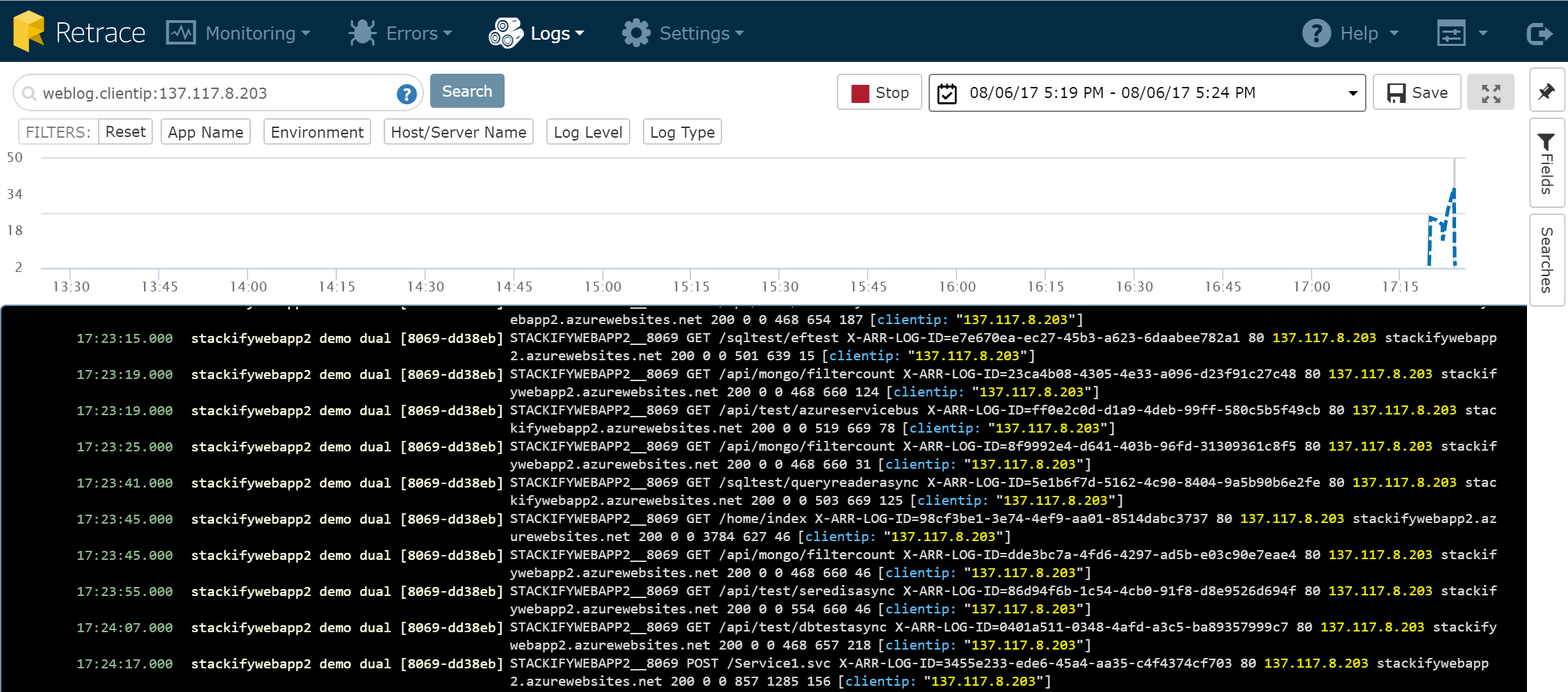Click the 15:00 label on chart axis

[603, 287]
